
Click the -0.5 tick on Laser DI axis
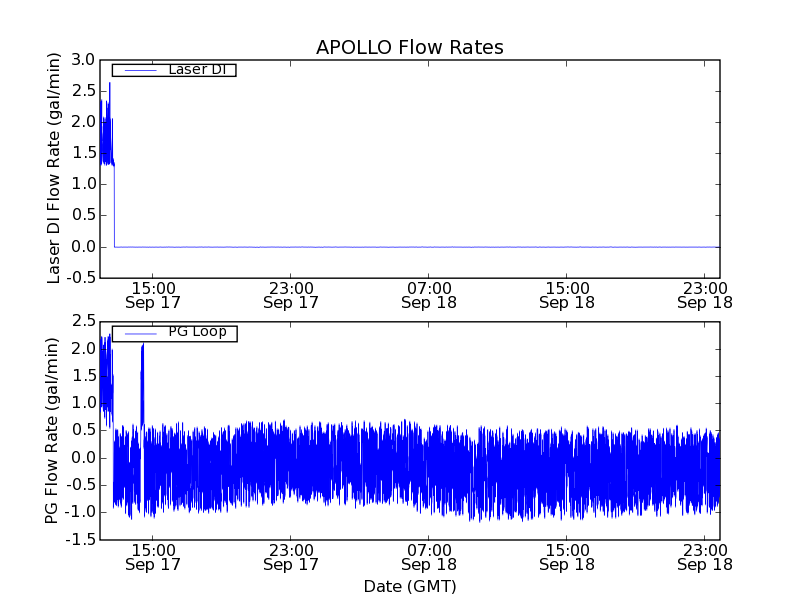tap(81, 278)
